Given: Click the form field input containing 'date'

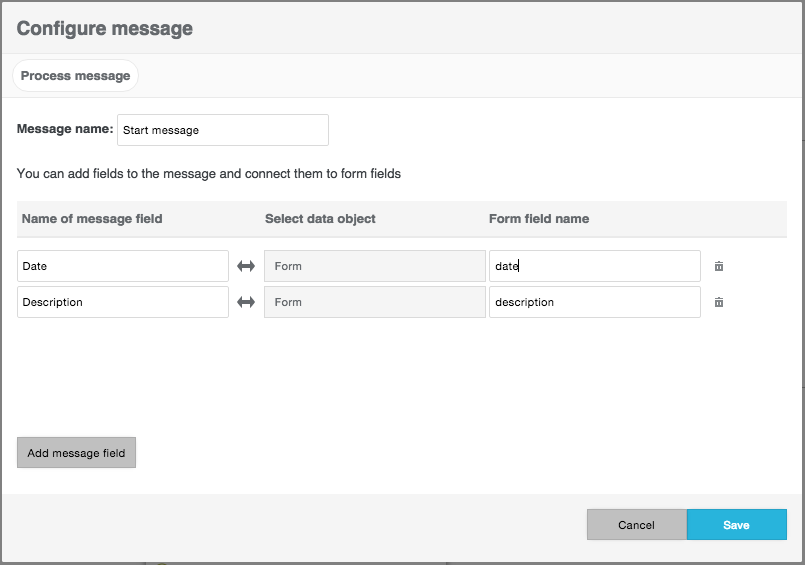Looking at the screenshot, I should pos(594,266).
